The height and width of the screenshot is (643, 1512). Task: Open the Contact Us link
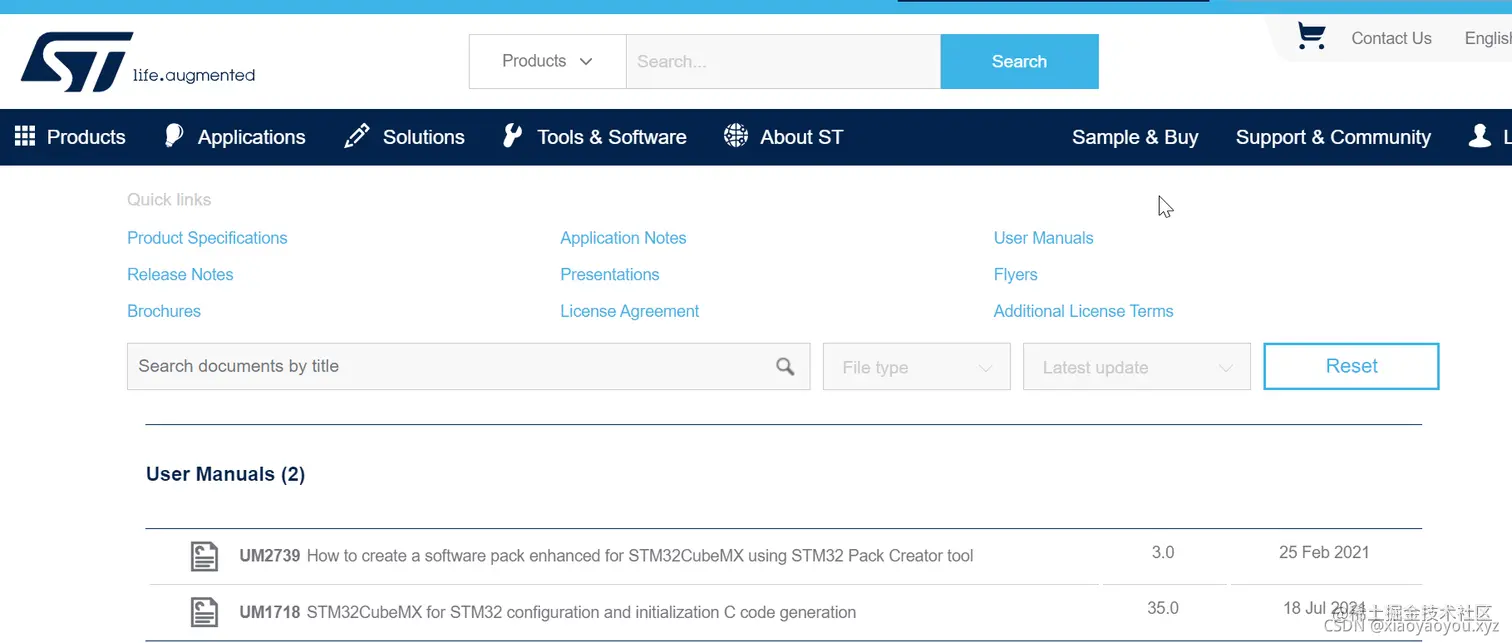pos(1391,38)
